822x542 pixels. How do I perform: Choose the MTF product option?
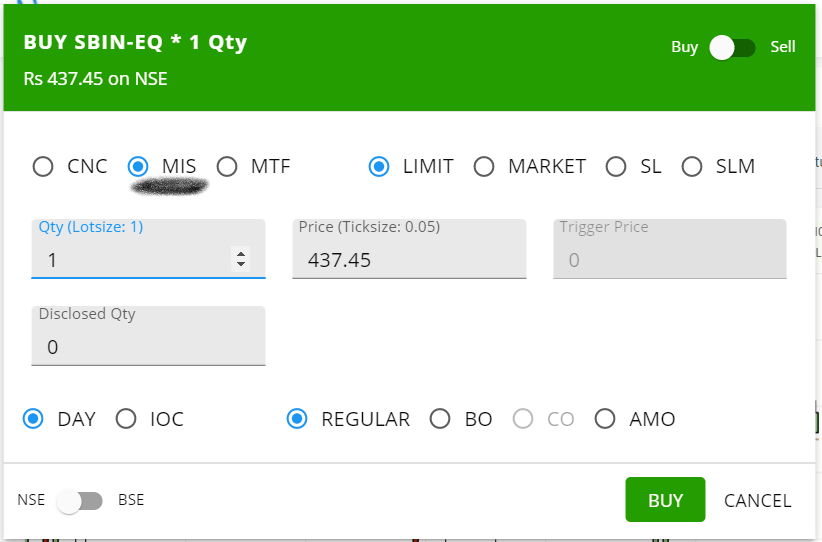(227, 167)
